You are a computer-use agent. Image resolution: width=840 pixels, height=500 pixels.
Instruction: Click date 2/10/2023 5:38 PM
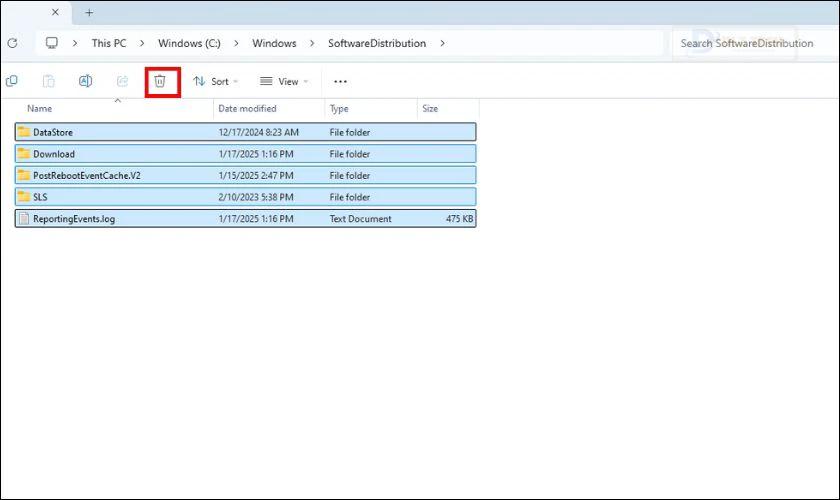256,197
